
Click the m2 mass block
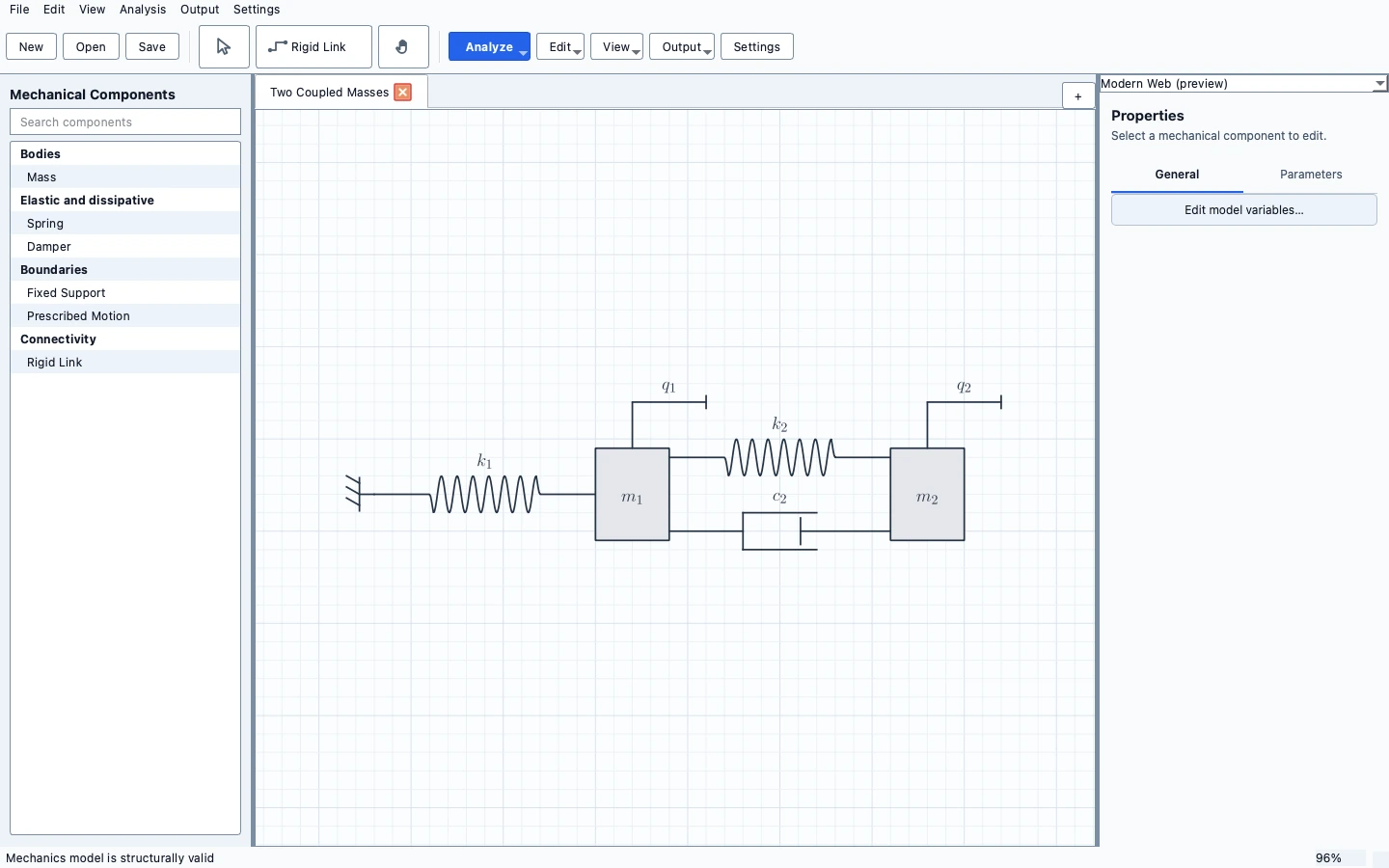click(928, 495)
